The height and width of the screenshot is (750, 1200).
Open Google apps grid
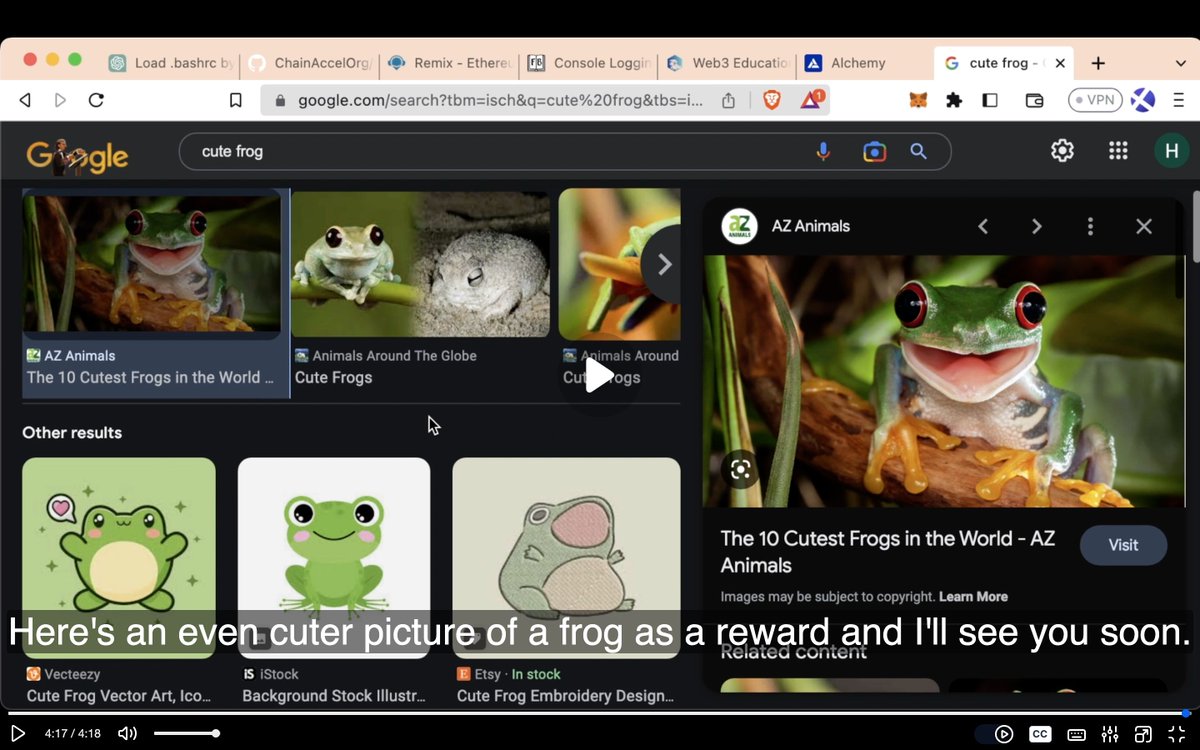click(1118, 151)
